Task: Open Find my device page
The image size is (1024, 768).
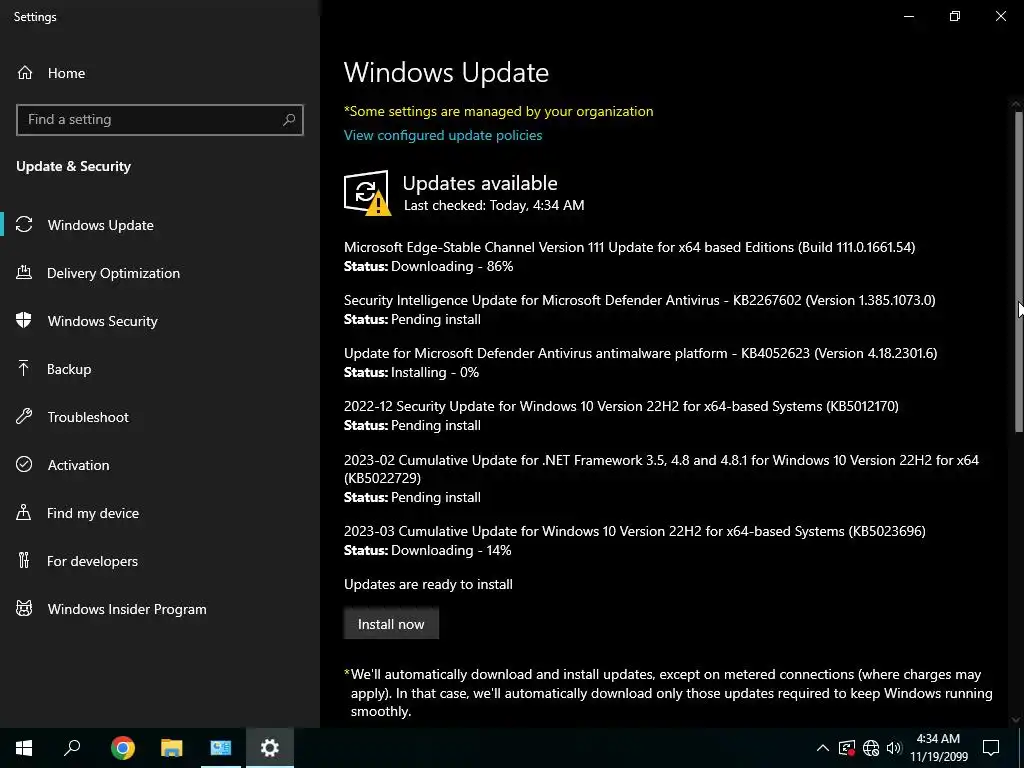Action: (160, 513)
